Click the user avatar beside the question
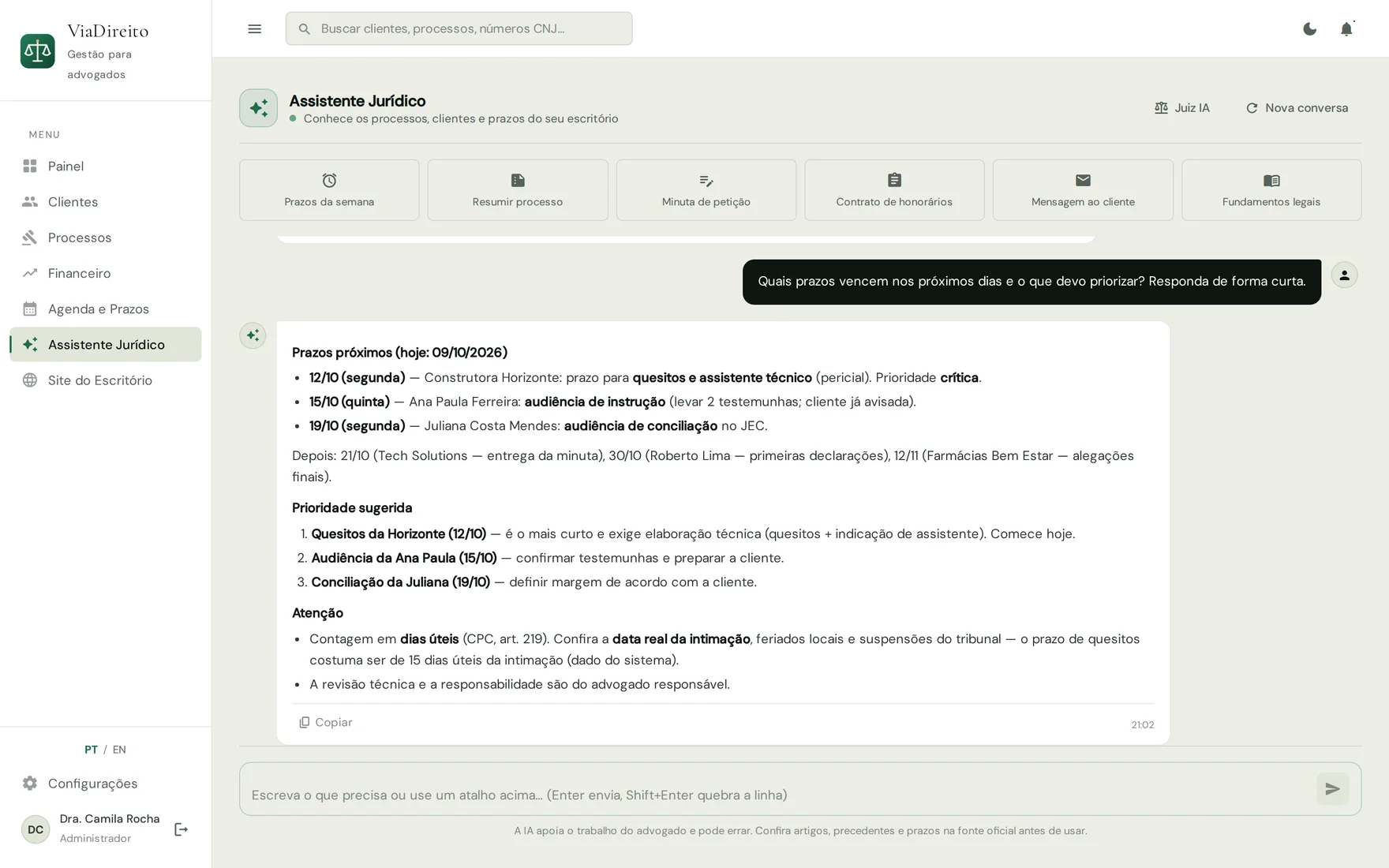The image size is (1389, 868). 1344,275
